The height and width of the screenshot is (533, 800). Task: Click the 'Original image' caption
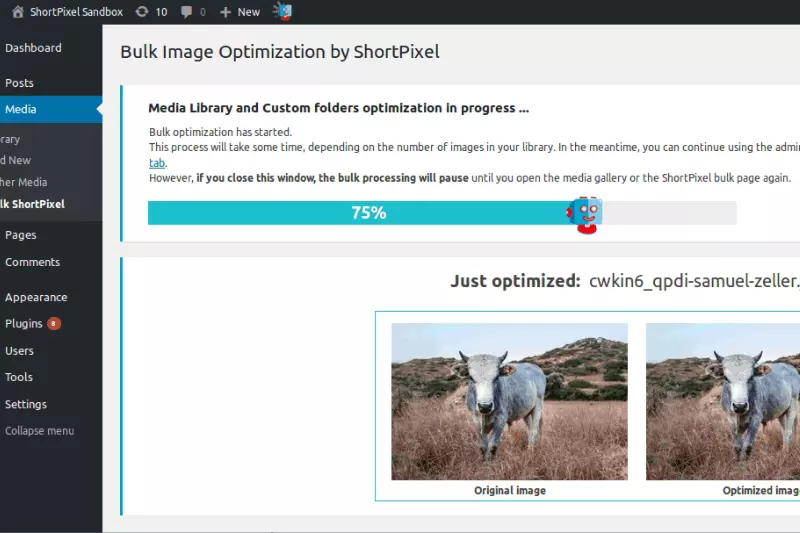tap(510, 491)
